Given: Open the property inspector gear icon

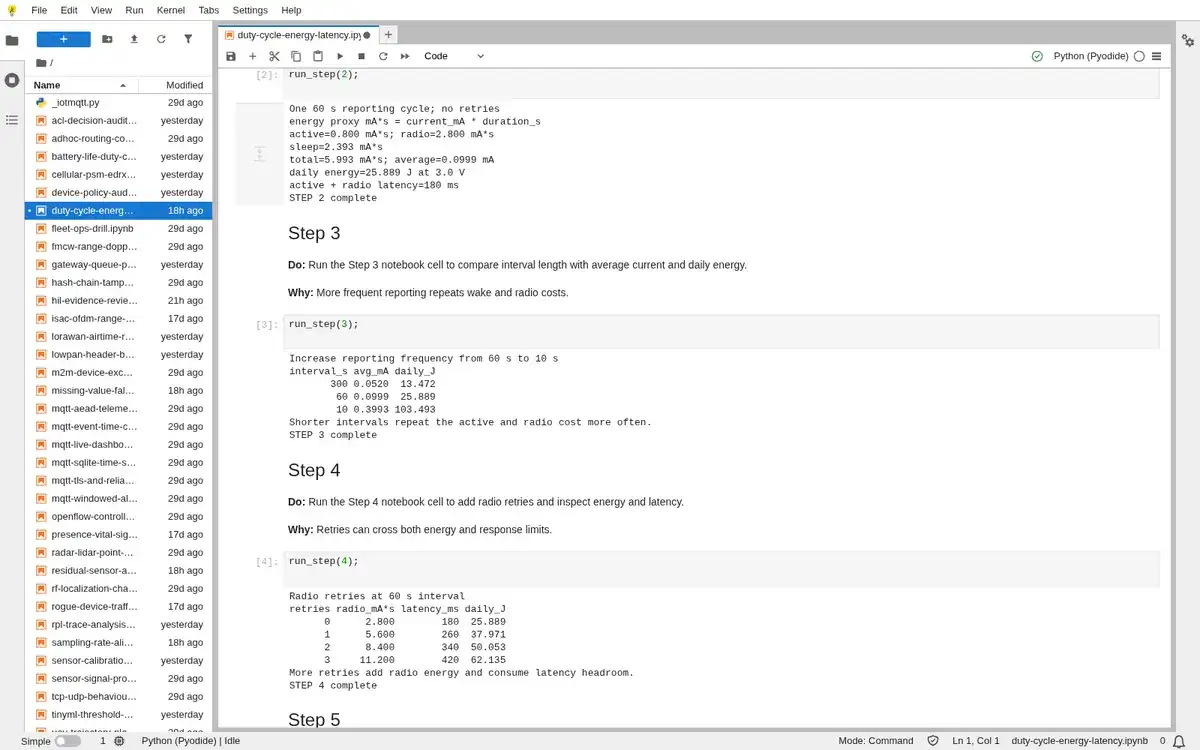Looking at the screenshot, I should [1188, 41].
